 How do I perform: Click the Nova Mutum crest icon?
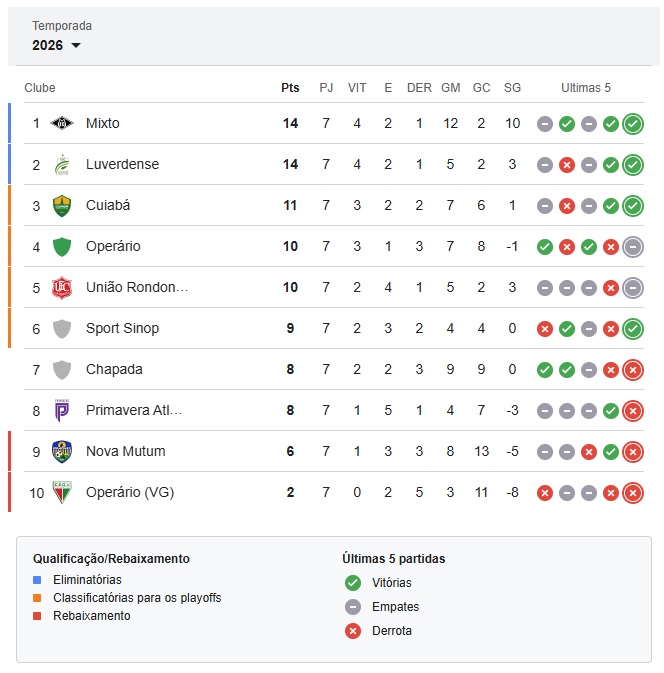(62, 451)
